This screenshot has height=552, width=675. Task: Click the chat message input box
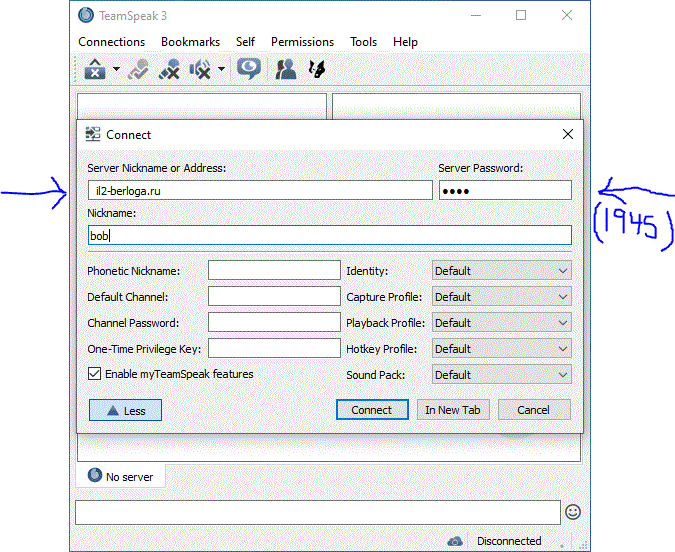point(318,512)
